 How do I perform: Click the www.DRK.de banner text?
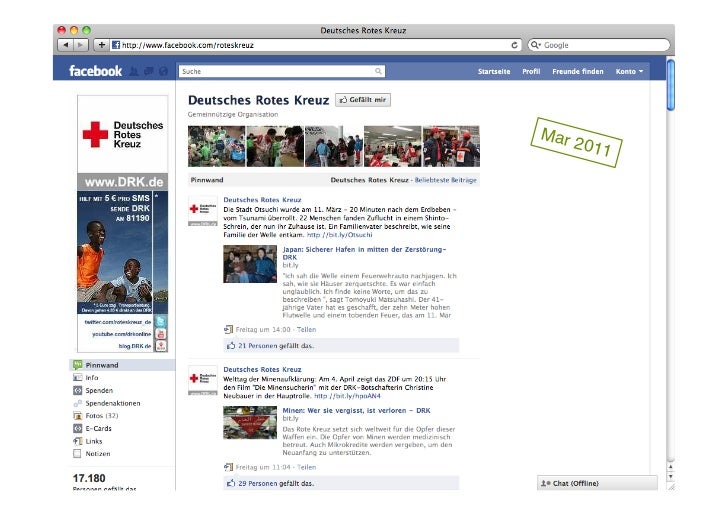[x=124, y=182]
